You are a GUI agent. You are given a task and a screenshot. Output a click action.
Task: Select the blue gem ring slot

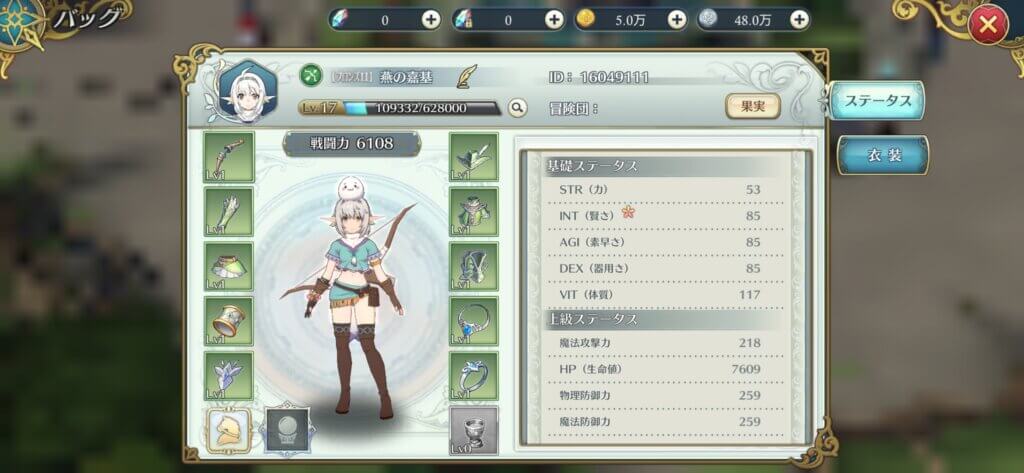[473, 321]
